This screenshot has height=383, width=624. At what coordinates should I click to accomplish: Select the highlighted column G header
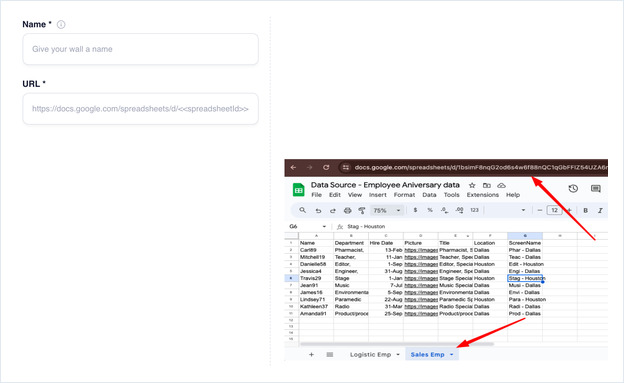click(525, 236)
